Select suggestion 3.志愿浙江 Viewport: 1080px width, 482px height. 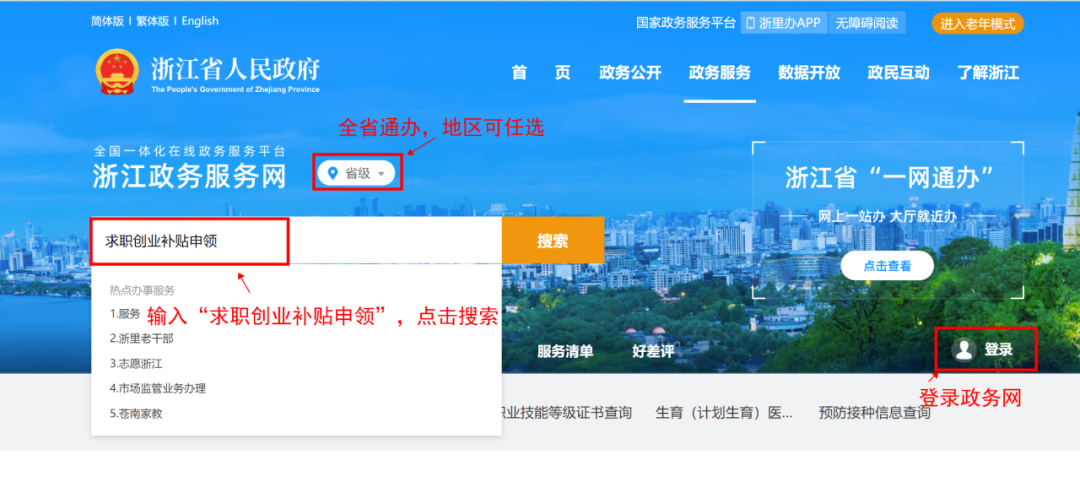click(136, 363)
